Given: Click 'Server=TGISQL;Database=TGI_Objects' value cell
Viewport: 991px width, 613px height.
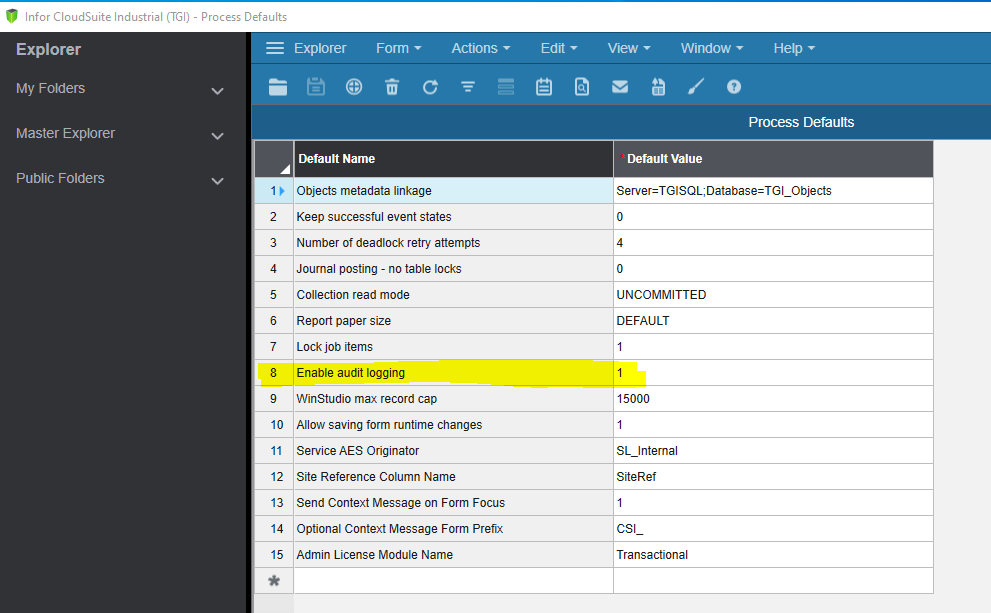Looking at the screenshot, I should click(x=773, y=191).
